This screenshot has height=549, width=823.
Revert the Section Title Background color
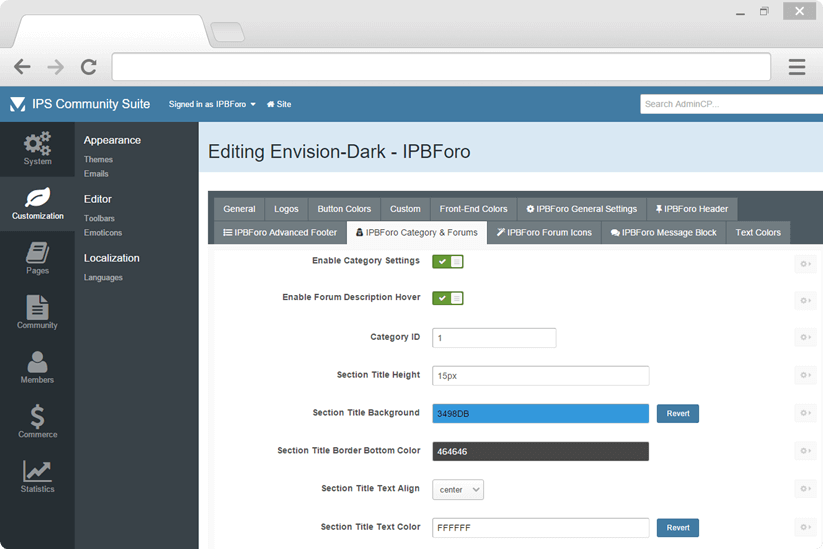[x=678, y=414]
